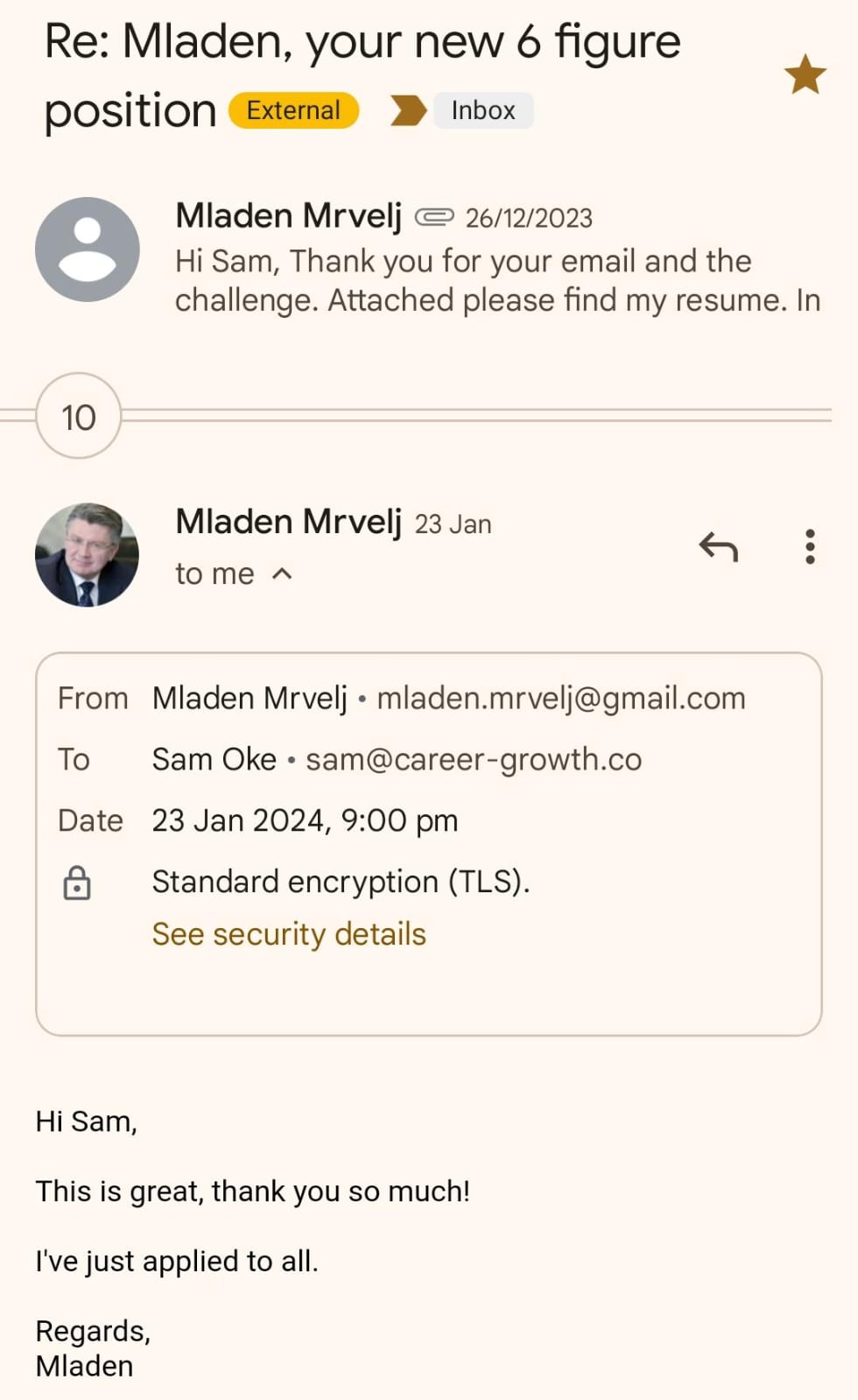Reply using the arrow icon
858x1400 pixels.
[719, 547]
